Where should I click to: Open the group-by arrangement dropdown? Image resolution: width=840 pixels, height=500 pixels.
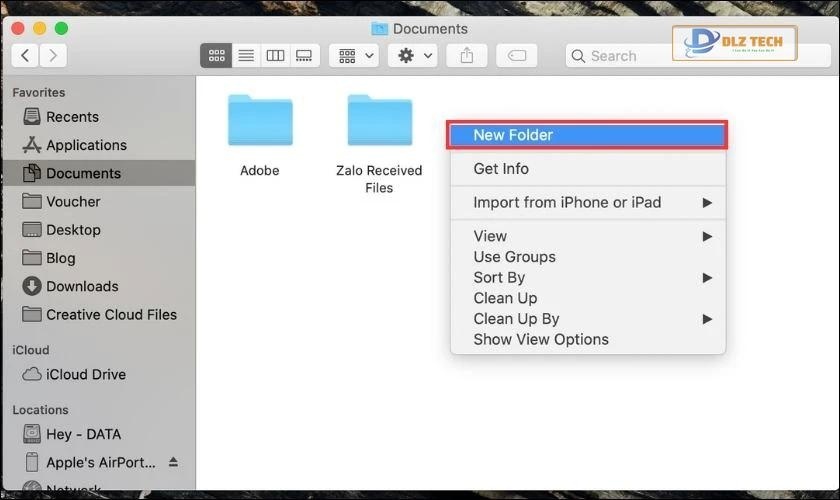click(354, 56)
